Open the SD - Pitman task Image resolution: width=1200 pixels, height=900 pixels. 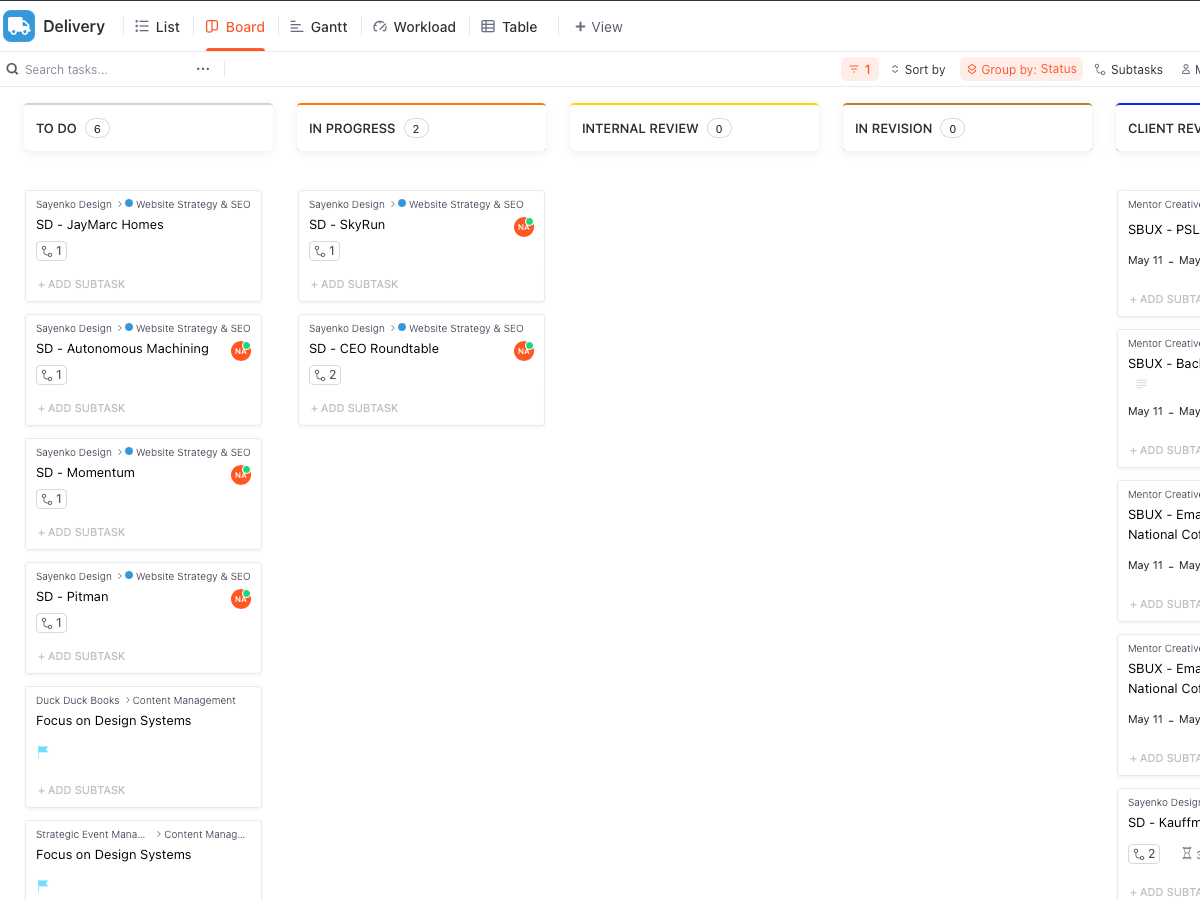(72, 597)
